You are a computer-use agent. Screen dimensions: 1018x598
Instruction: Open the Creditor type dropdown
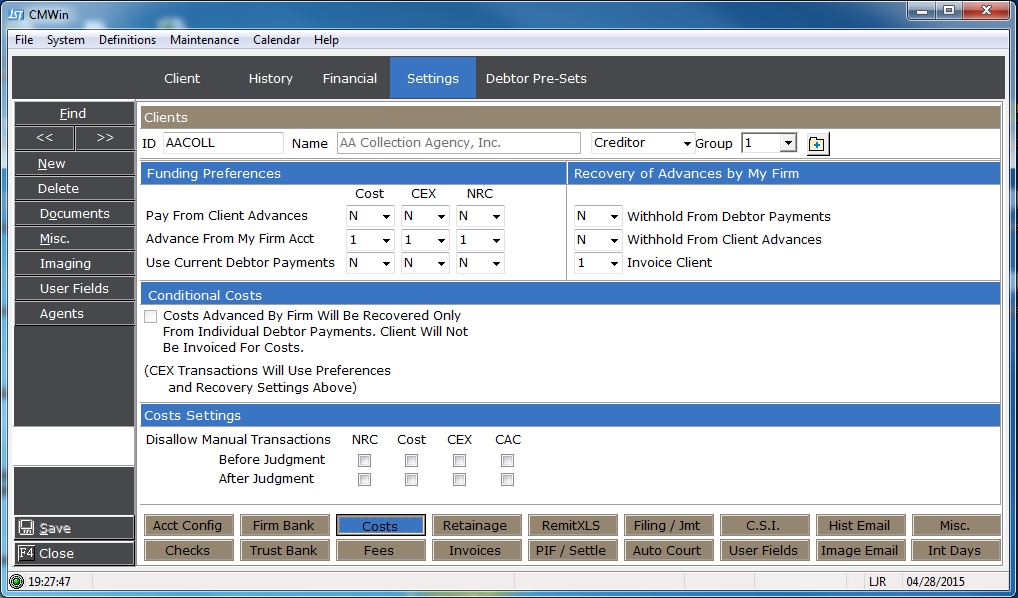[685, 144]
